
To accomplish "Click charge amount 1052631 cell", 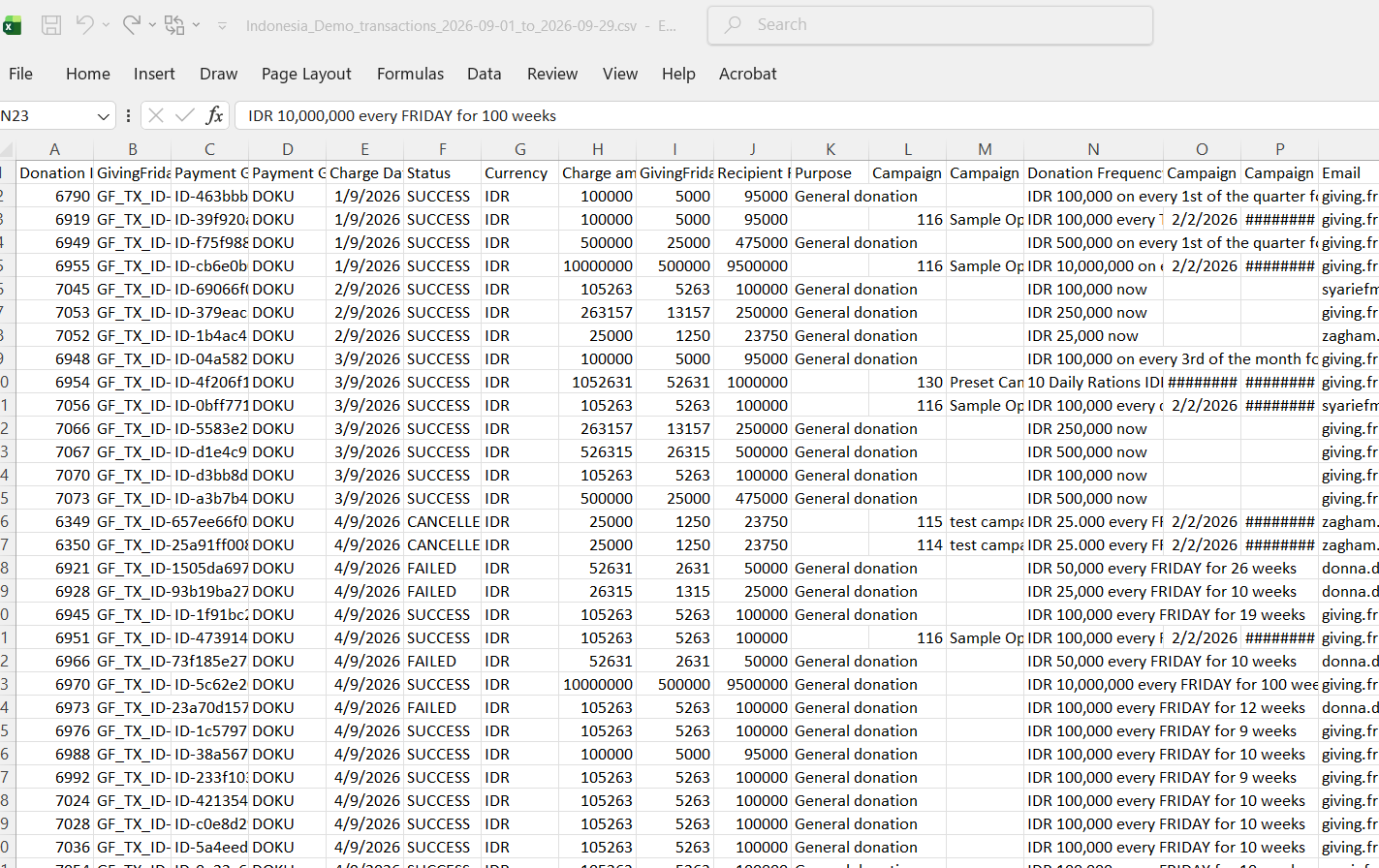I will [597, 383].
